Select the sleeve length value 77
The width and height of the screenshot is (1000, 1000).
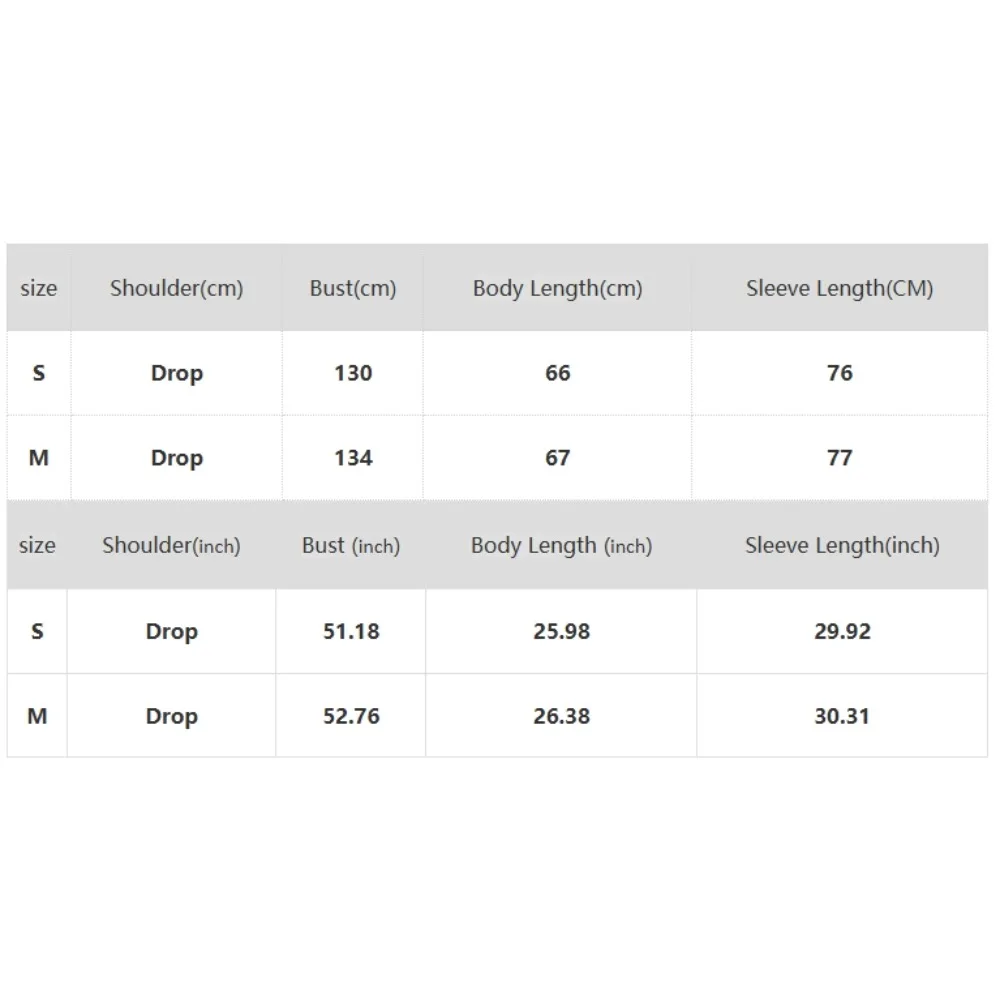tap(839, 458)
